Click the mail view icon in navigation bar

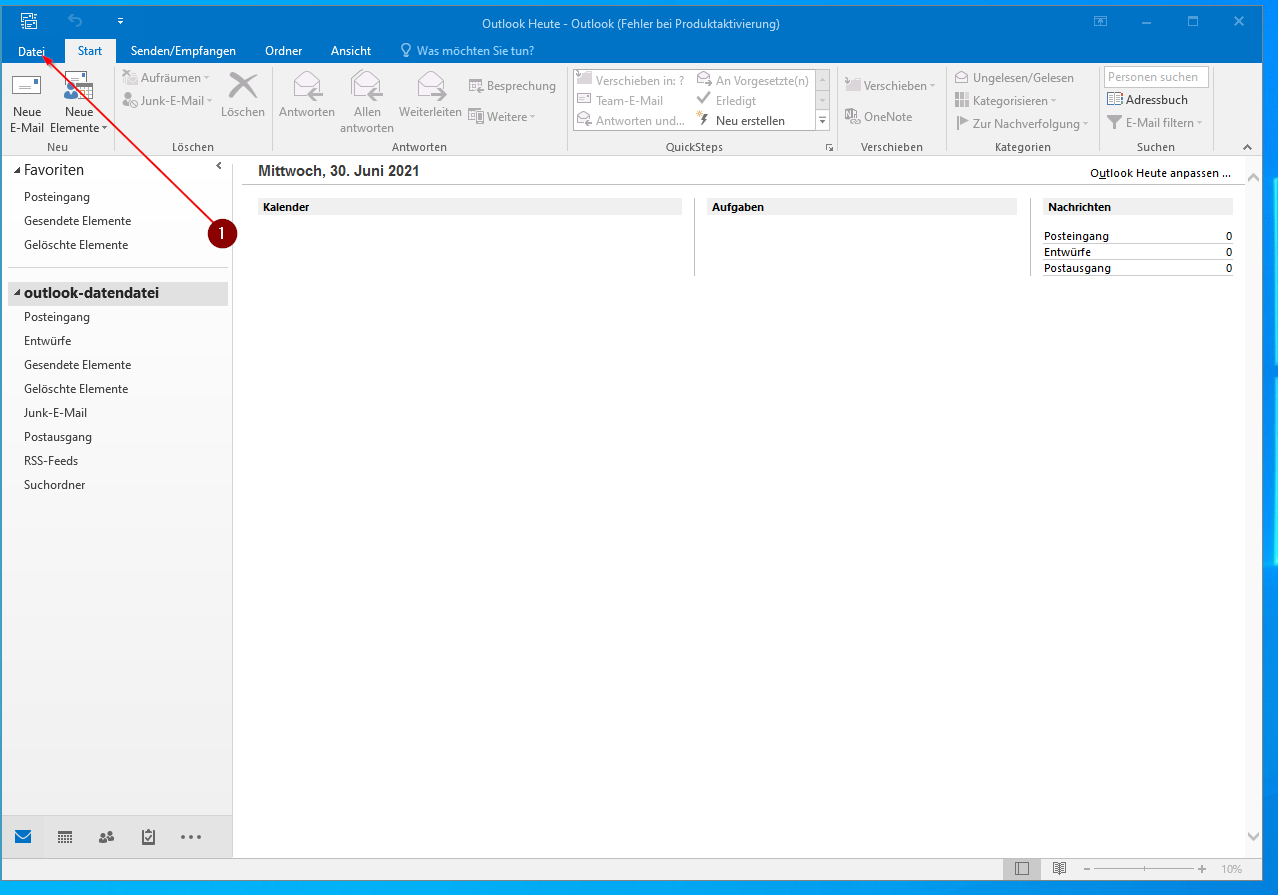[23, 837]
